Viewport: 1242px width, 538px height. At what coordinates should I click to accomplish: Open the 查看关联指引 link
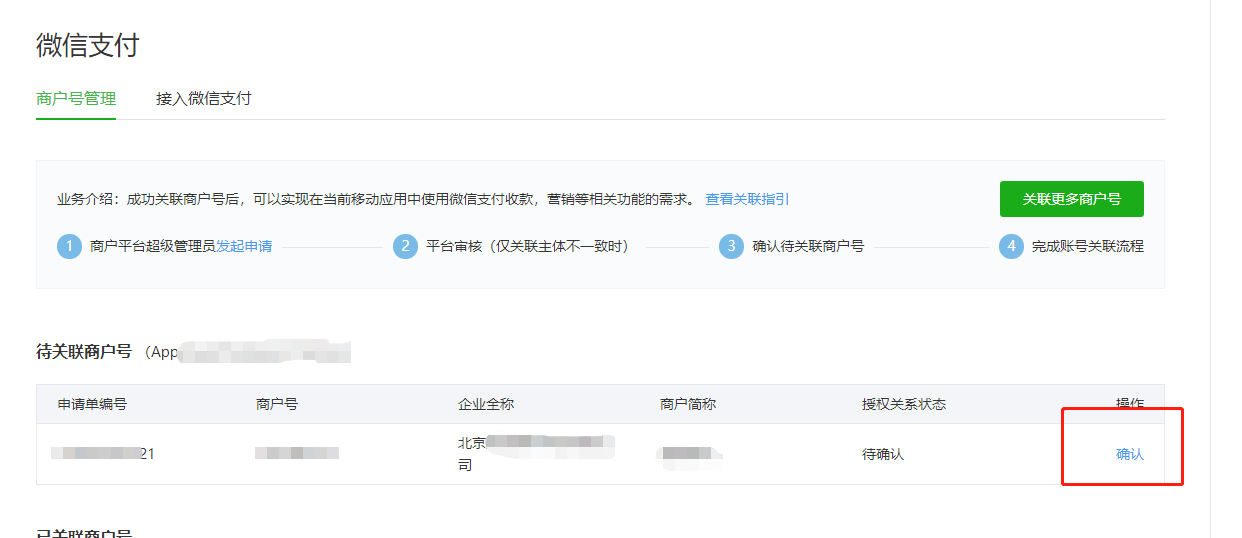click(747, 199)
